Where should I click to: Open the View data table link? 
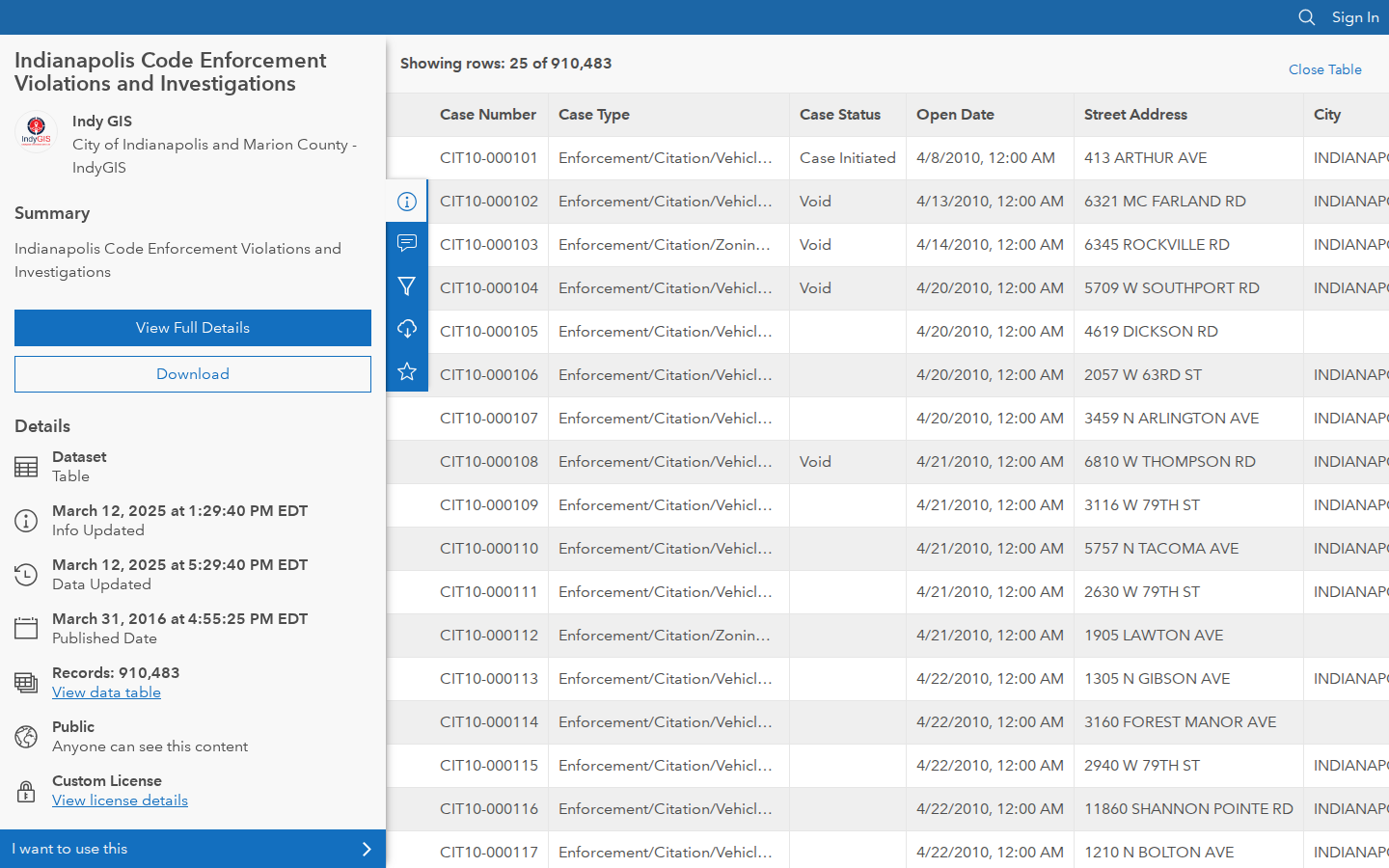[x=106, y=692]
